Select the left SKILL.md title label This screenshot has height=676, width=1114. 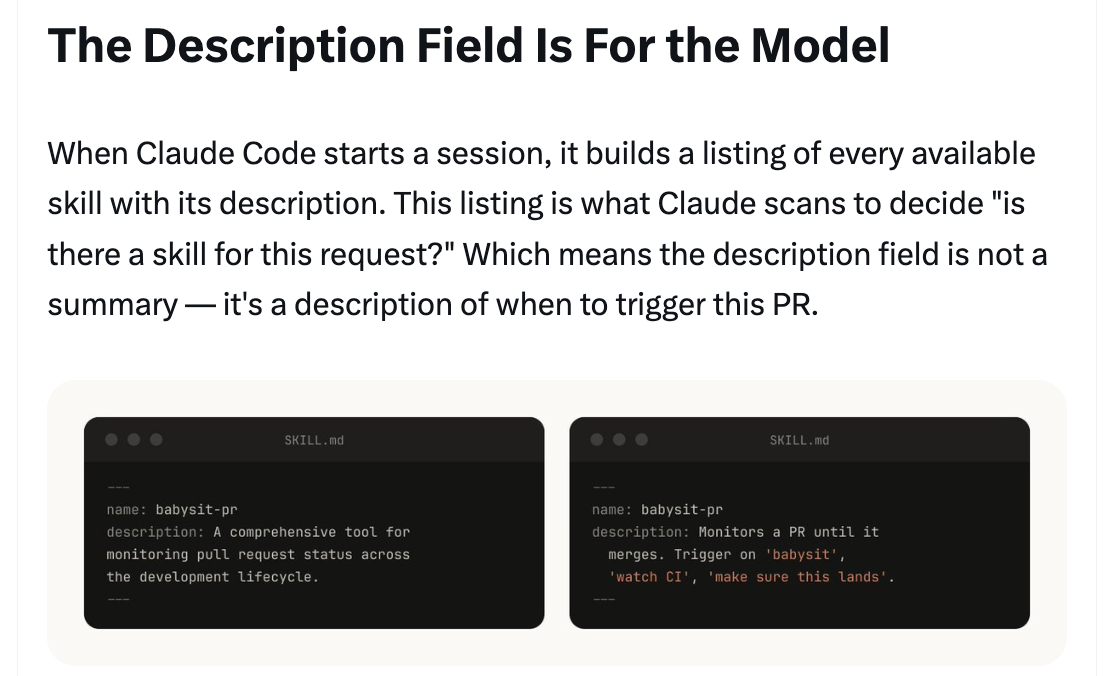314,440
